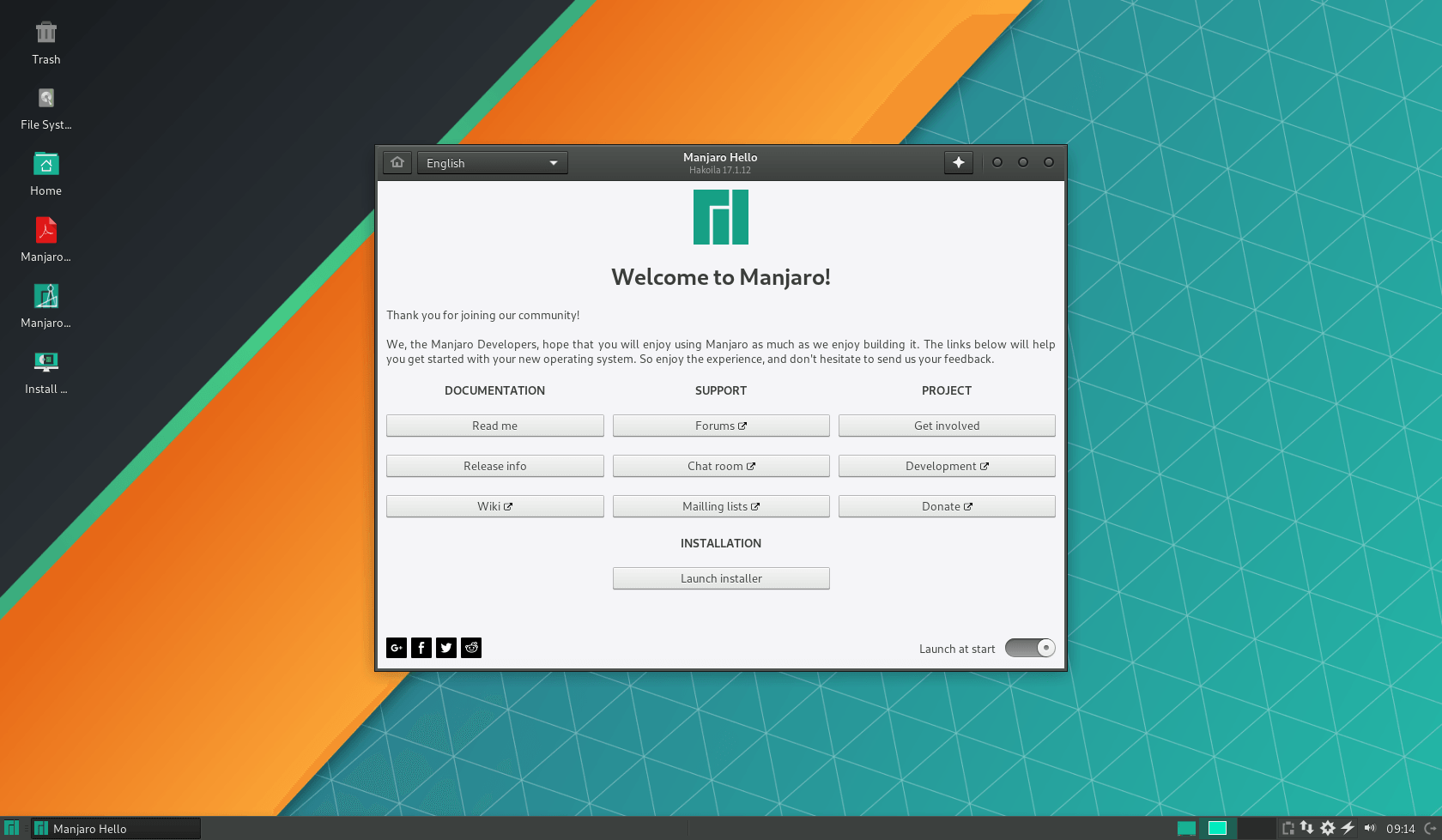1442x840 pixels.
Task: Click the 09:14 clock in the panel
Action: [1400, 829]
